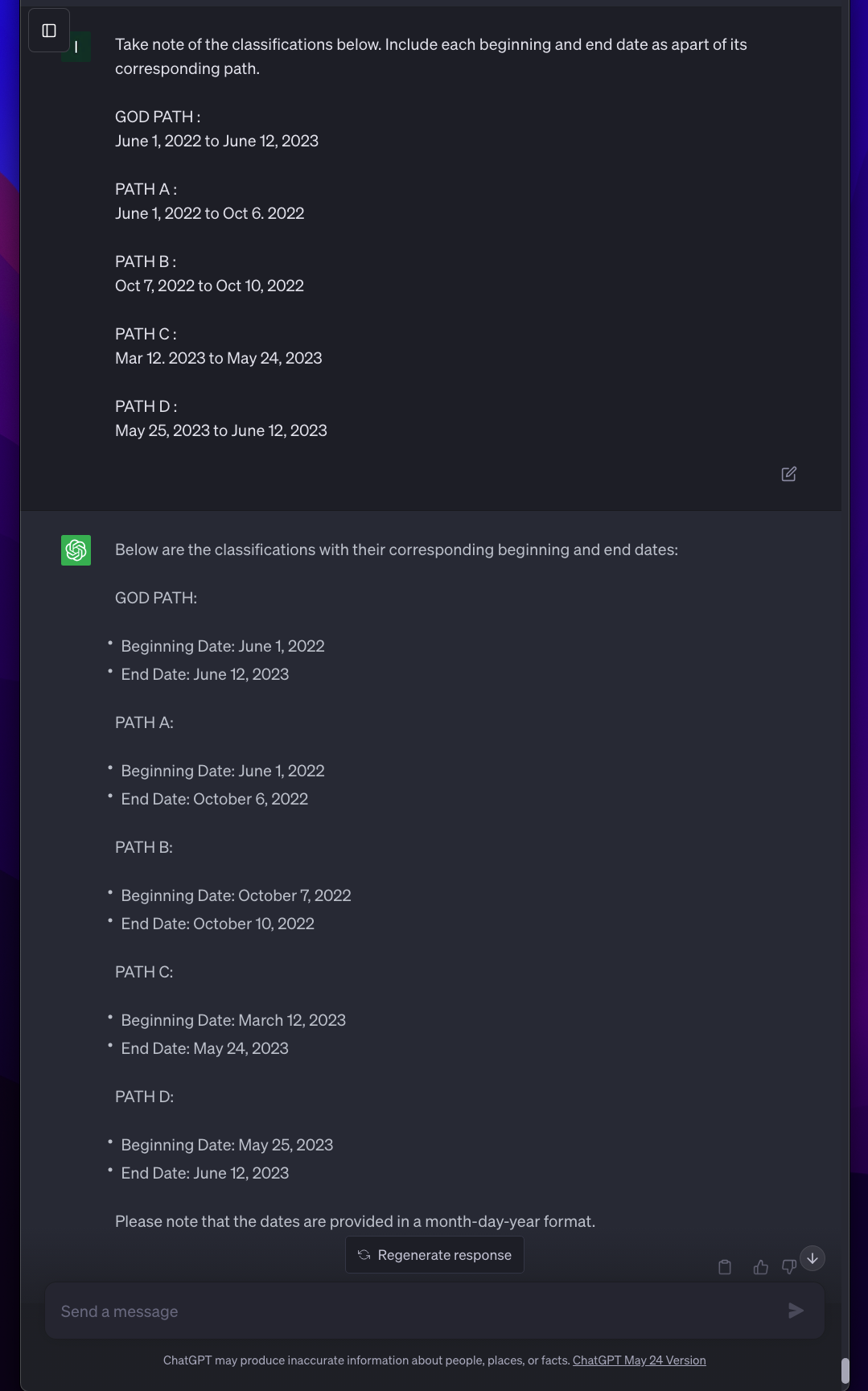Image resolution: width=868 pixels, height=1391 pixels.
Task: Click the Beginning Date: March 12, 2023 bullet
Action: tap(232, 1020)
